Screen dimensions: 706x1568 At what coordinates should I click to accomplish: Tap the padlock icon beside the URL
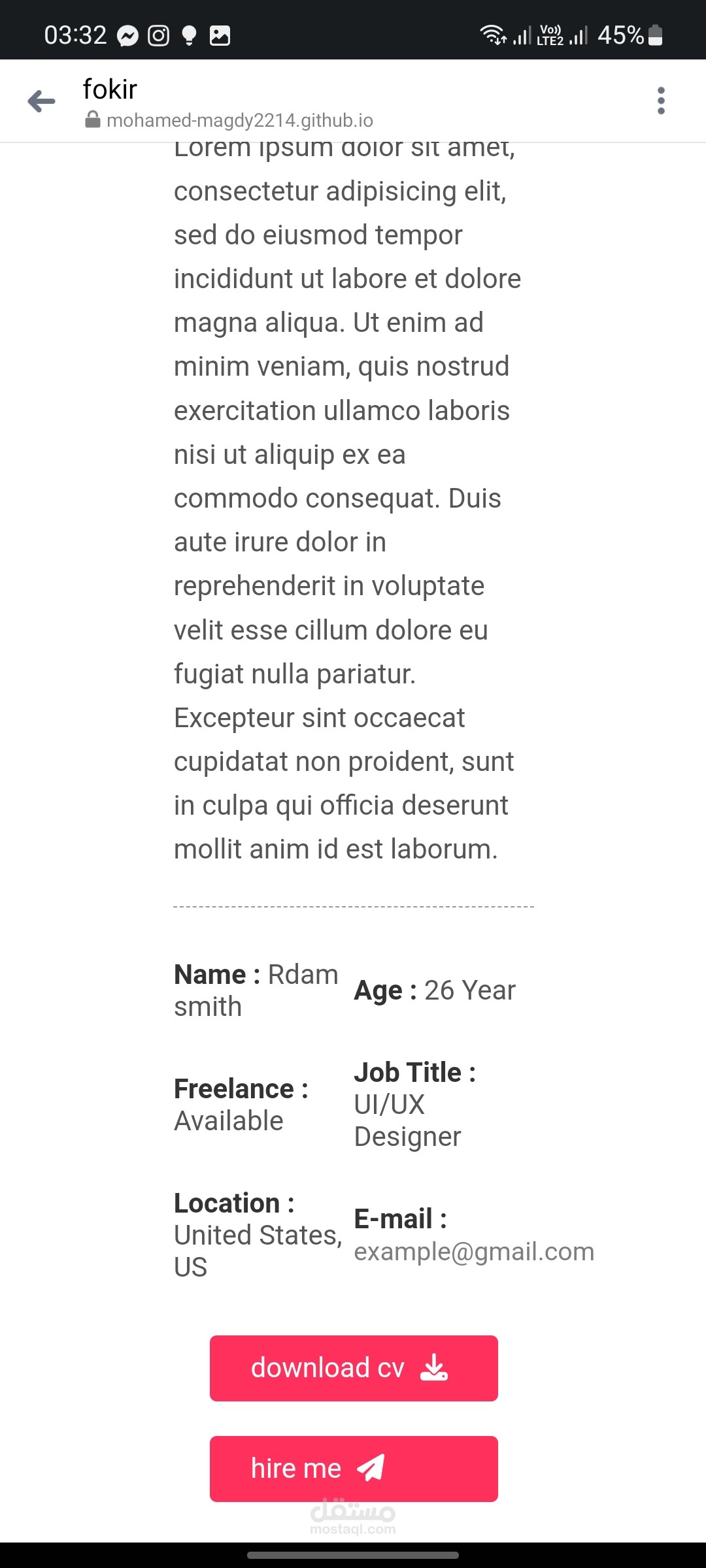pos(93,120)
